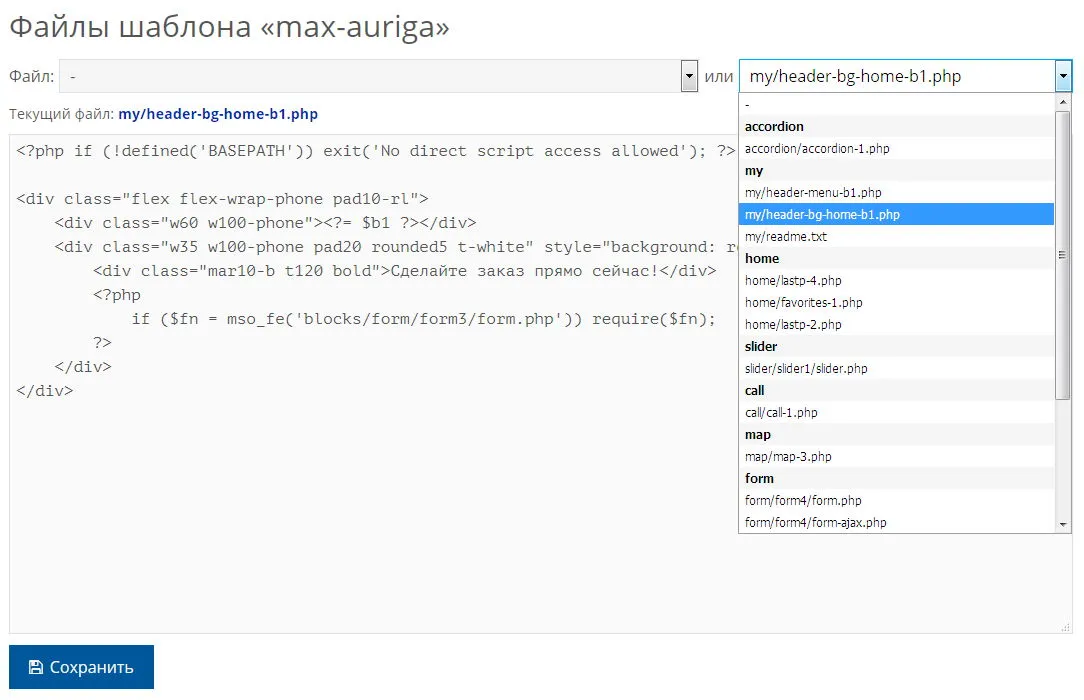Click the floppy disk icon on Сохранить

36,667
